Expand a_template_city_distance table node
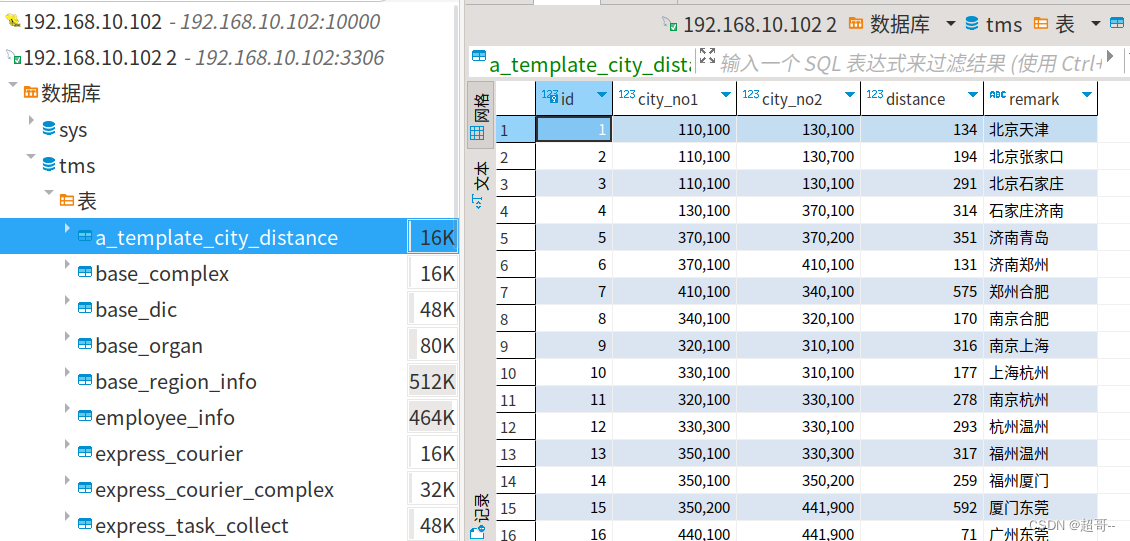Viewport: 1130px width, 541px height. point(67,228)
